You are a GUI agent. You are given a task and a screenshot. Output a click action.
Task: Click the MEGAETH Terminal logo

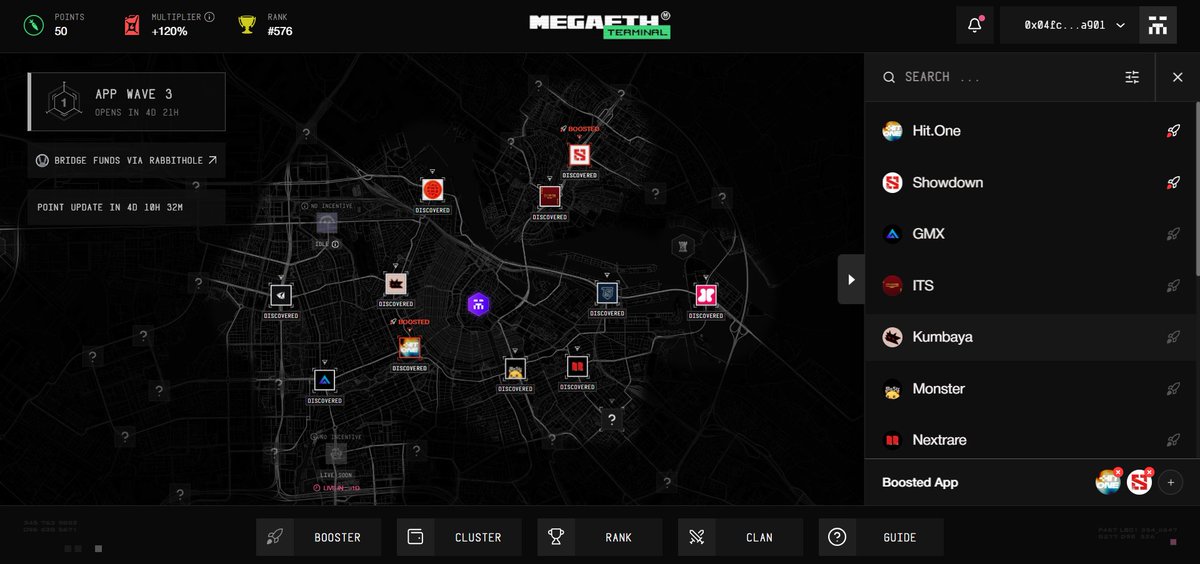click(x=600, y=25)
